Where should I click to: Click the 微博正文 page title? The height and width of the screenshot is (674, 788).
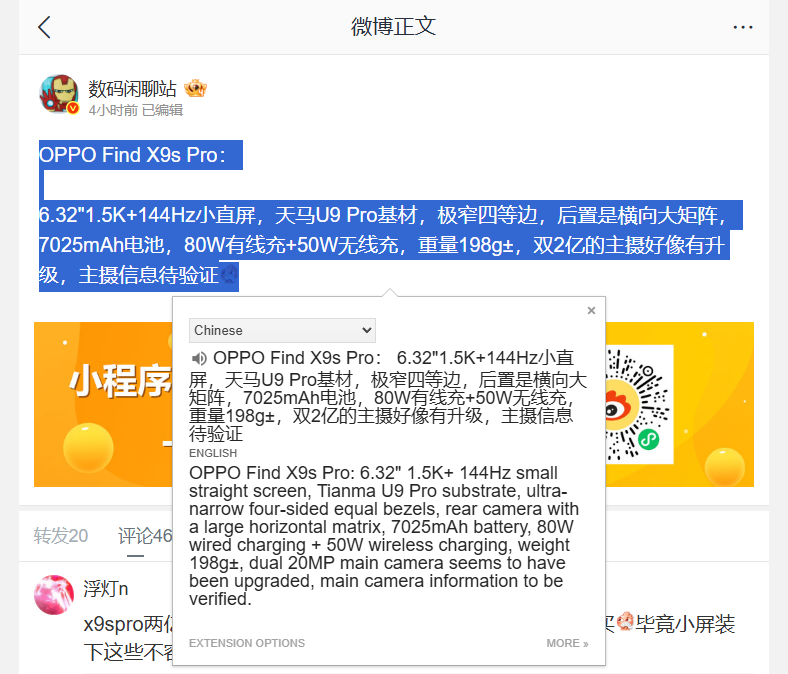pyautogui.click(x=393, y=27)
